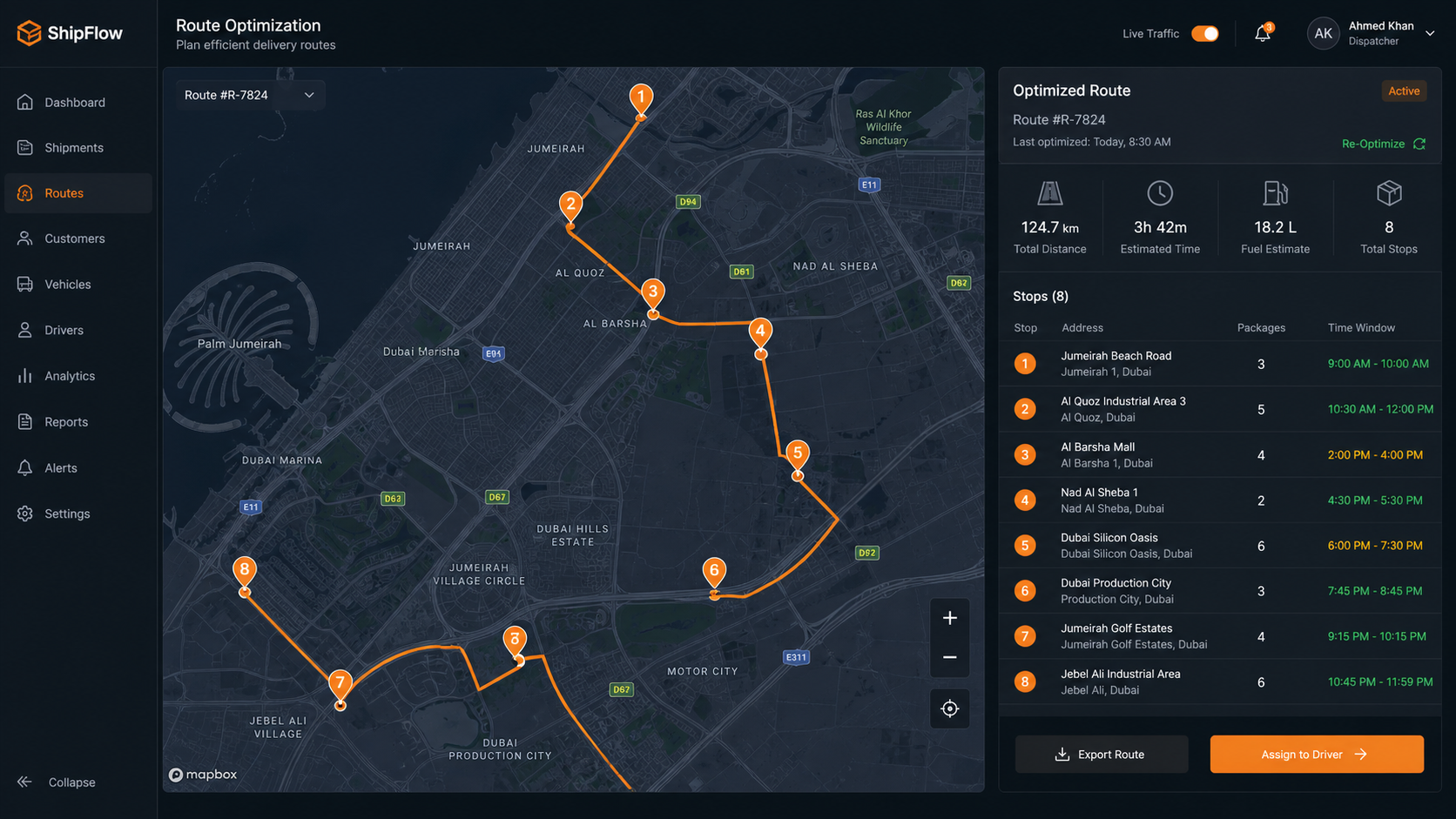Click the Total Stops package icon
This screenshot has width=1456, height=819.
click(1389, 192)
